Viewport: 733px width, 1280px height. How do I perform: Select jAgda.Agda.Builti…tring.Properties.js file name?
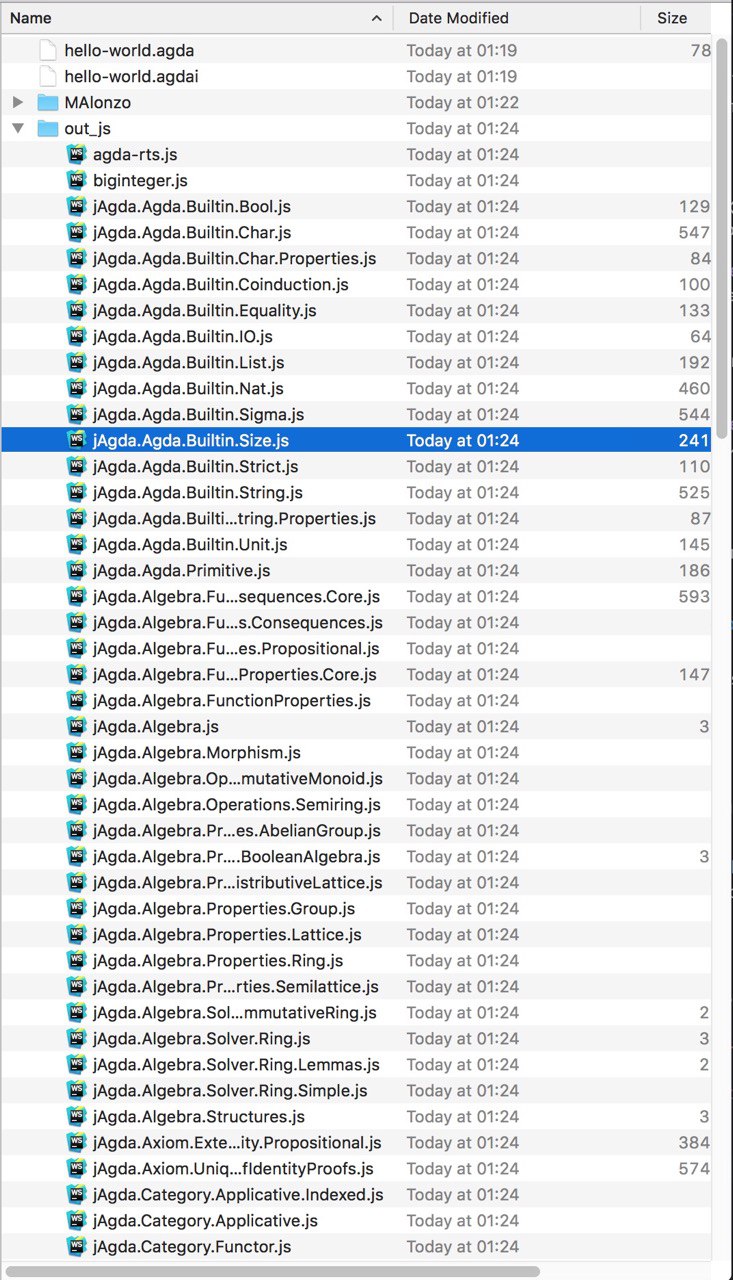pos(234,518)
